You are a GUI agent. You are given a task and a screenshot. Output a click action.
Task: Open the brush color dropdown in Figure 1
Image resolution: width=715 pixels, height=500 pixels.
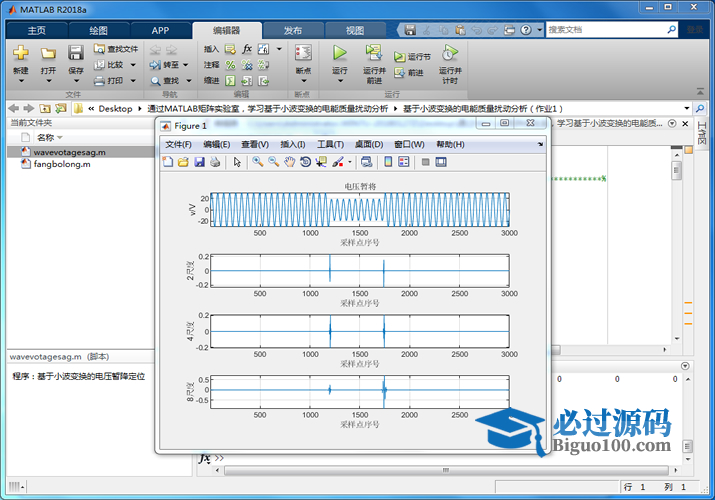pyautogui.click(x=350, y=162)
